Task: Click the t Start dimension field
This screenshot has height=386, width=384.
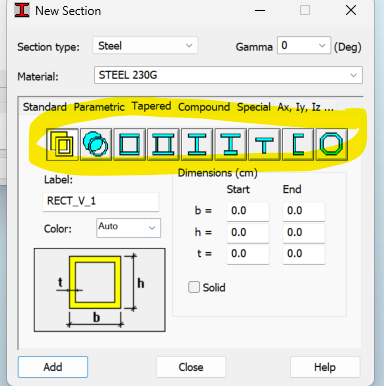Action: pyautogui.click(x=248, y=254)
